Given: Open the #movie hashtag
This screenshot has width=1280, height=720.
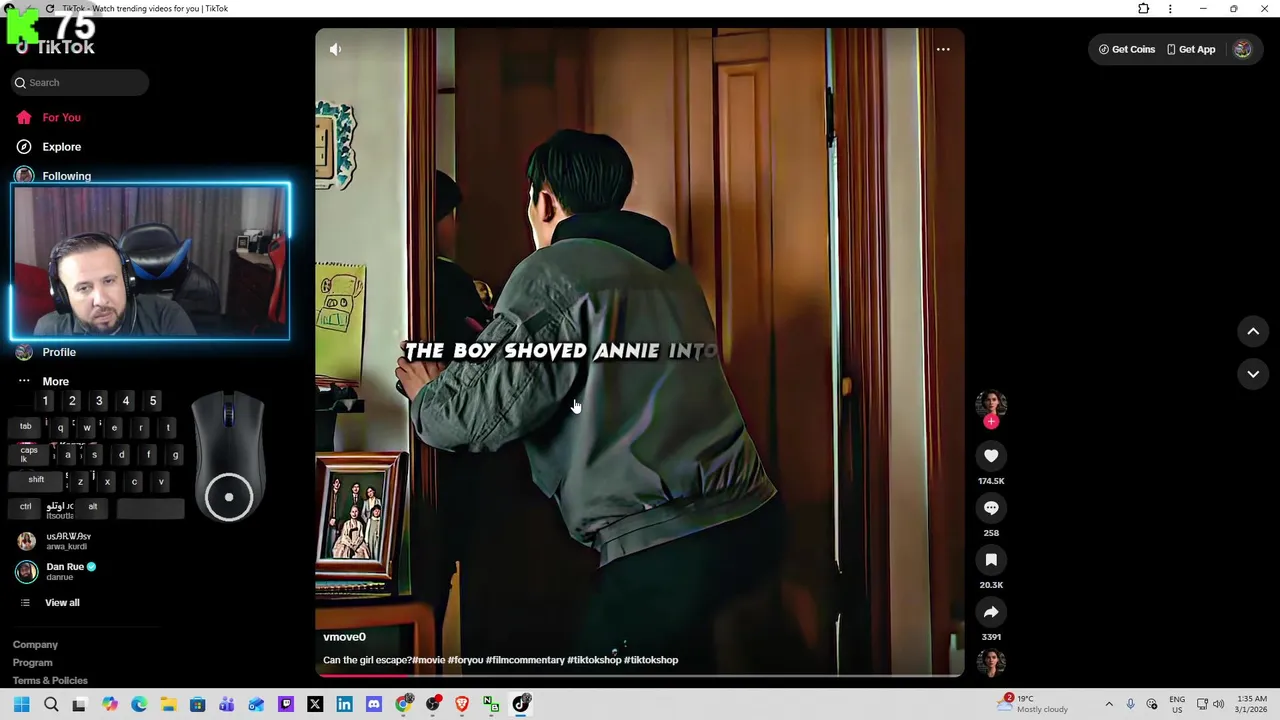Looking at the screenshot, I should click(x=429, y=660).
